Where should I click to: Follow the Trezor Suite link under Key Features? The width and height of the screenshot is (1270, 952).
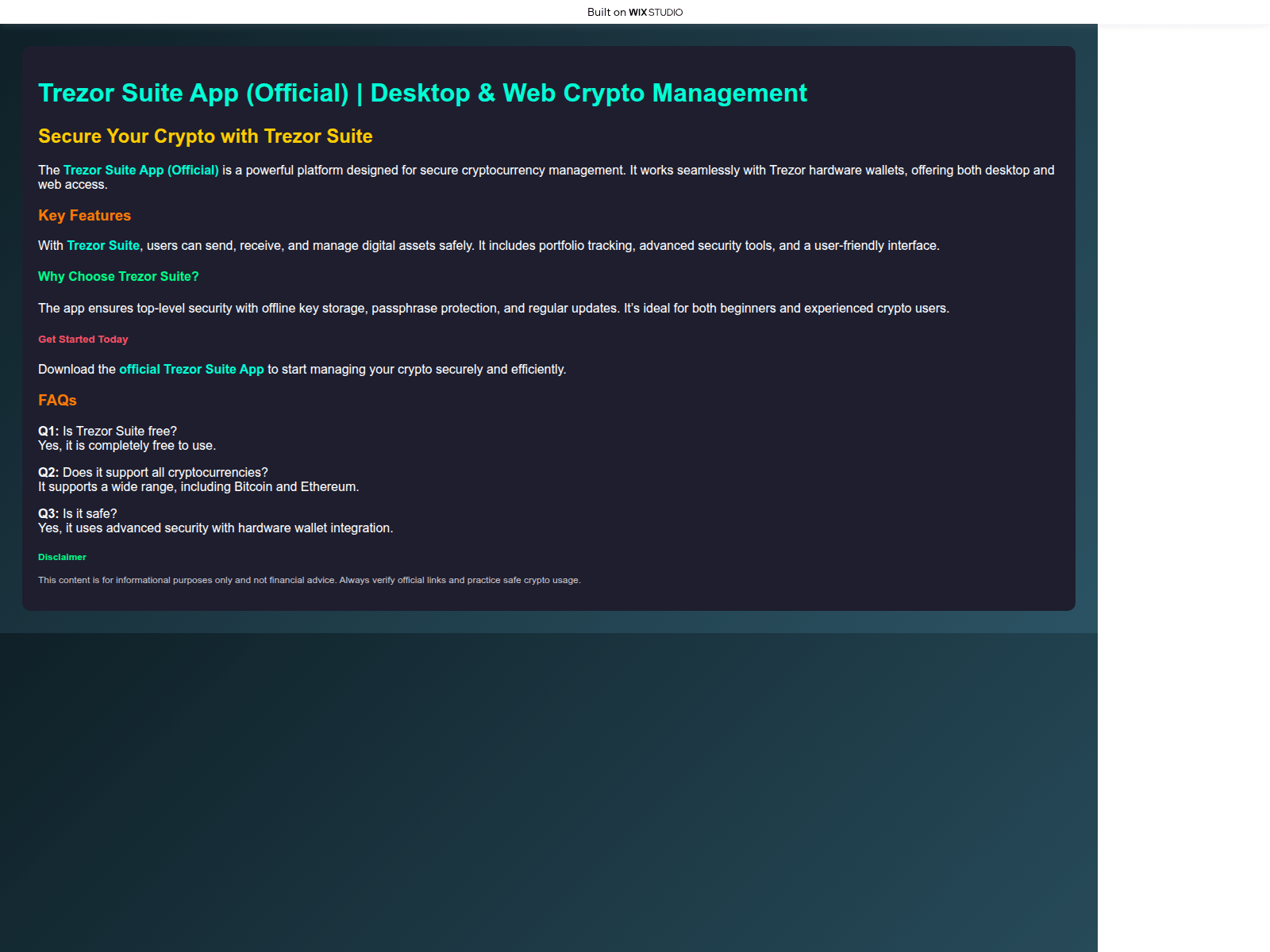103,246
